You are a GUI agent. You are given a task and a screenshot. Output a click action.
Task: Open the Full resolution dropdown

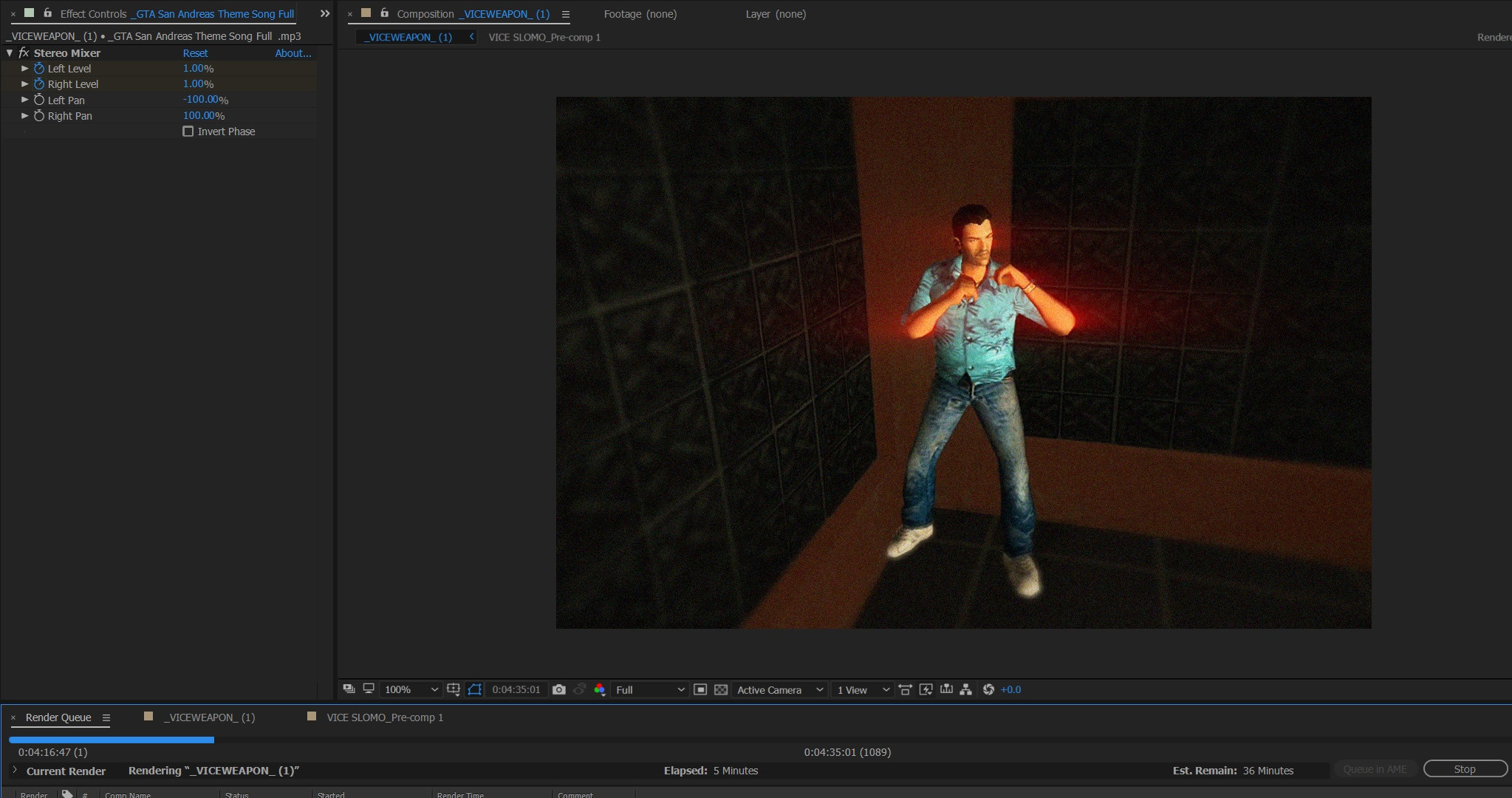pos(650,689)
